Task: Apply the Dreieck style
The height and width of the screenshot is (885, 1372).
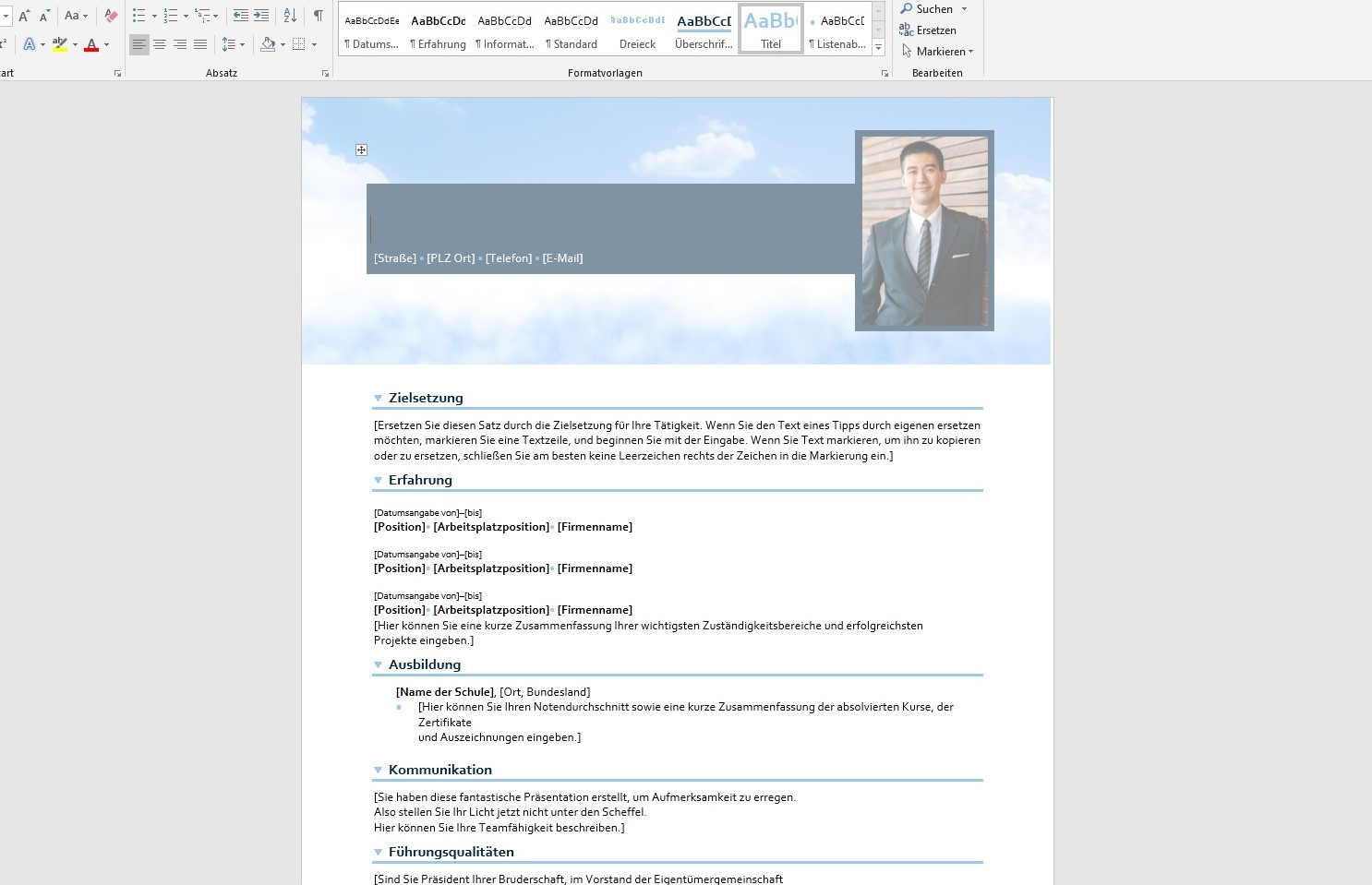Action: coord(638,30)
